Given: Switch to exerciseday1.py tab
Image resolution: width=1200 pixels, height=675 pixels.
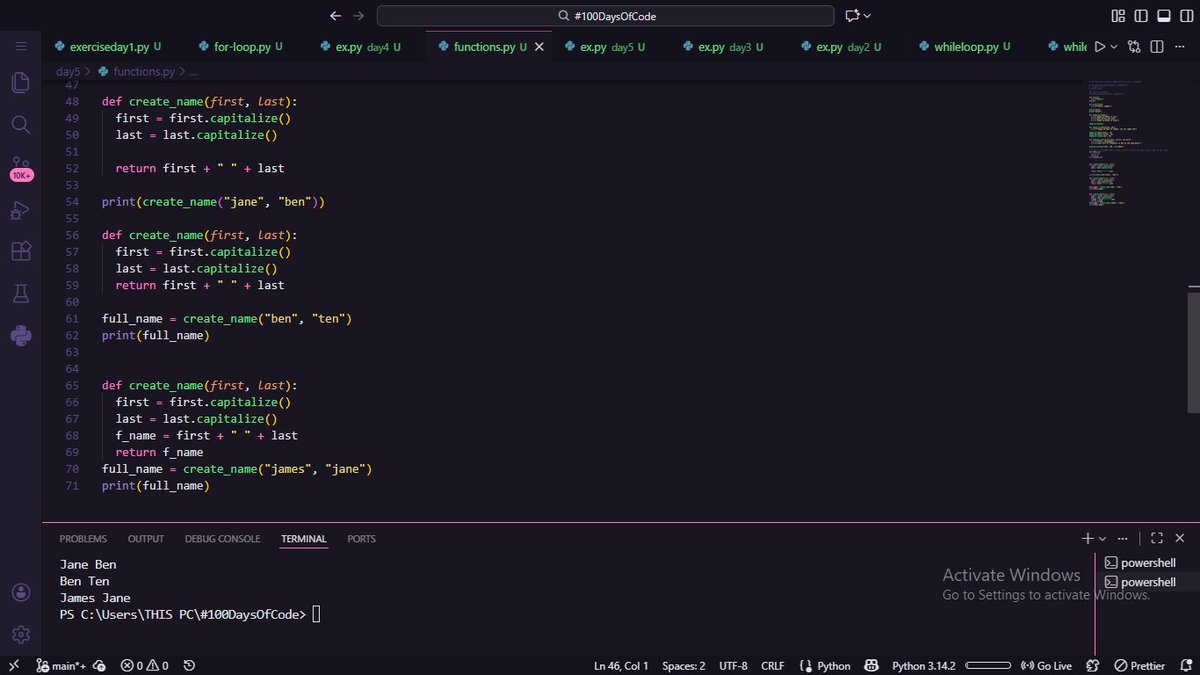Looking at the screenshot, I should [x=108, y=47].
